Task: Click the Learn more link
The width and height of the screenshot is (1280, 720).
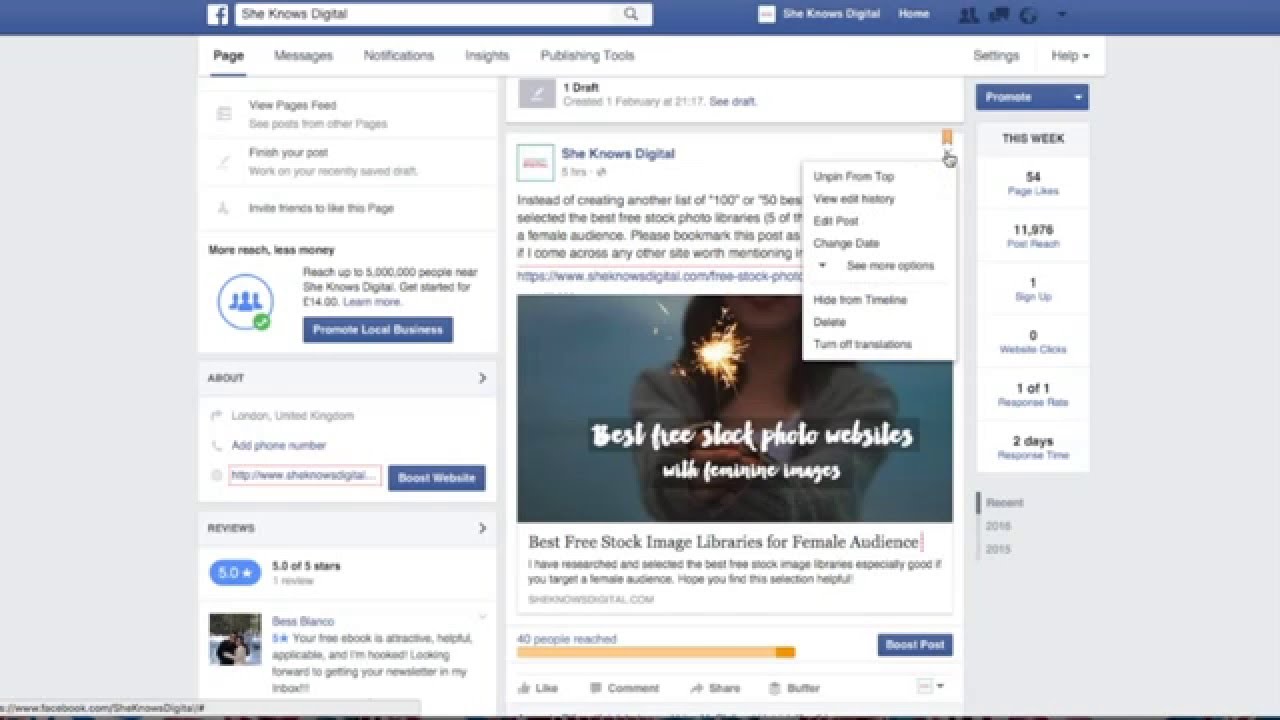Action: click(373, 301)
